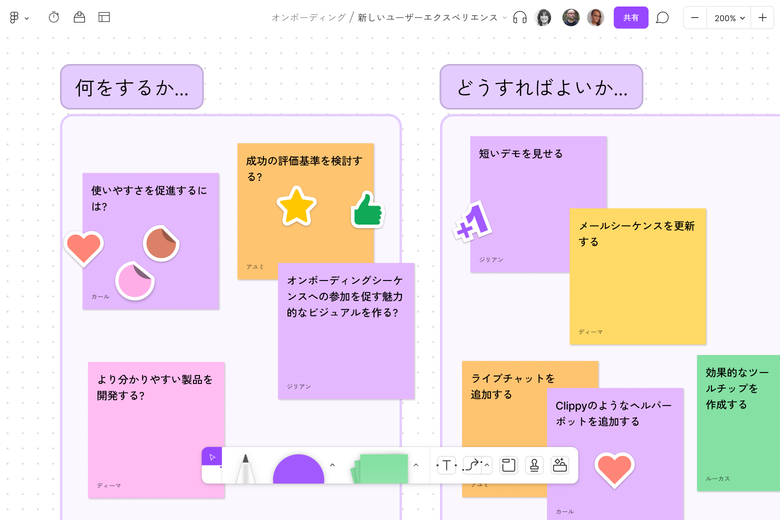Select the bearded collaborator avatar

pos(571,17)
